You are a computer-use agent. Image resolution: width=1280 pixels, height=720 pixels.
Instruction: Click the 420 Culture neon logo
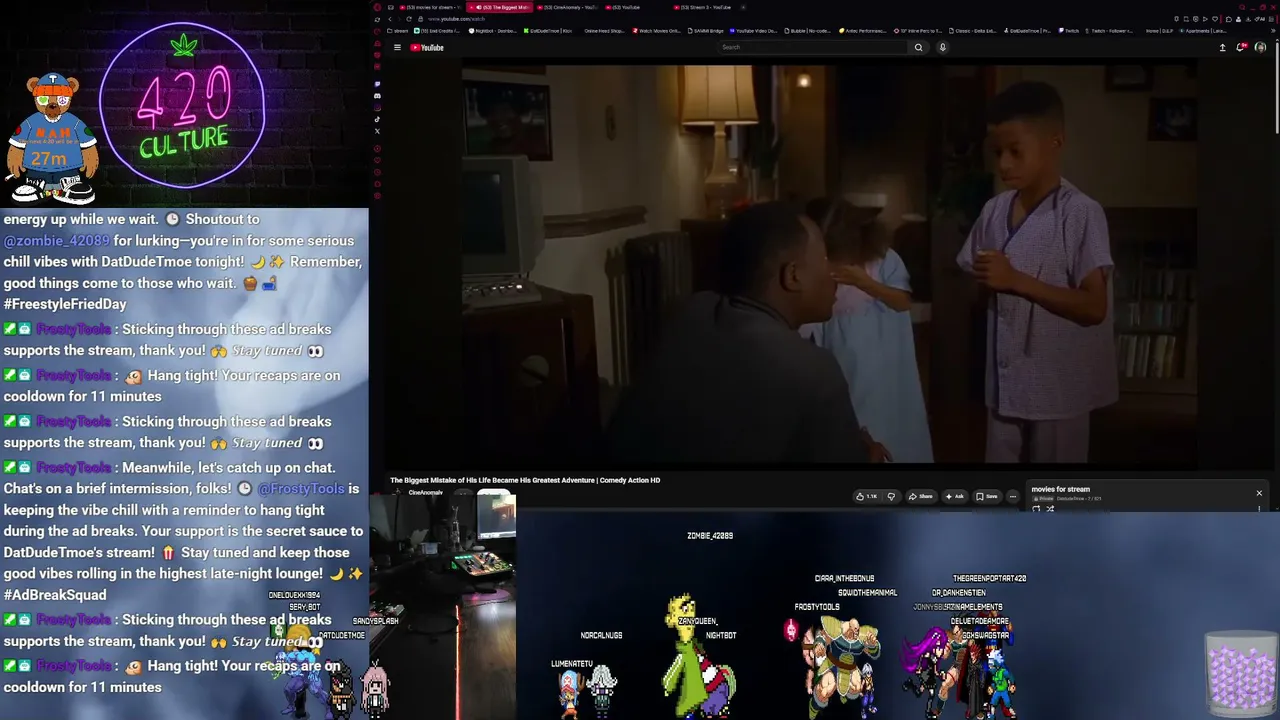pos(182,106)
